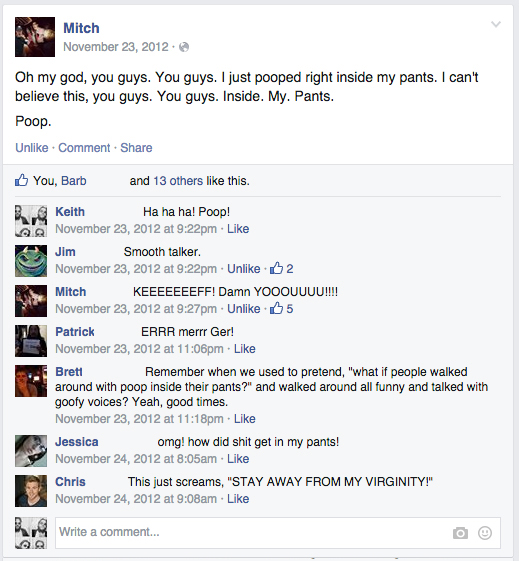This screenshot has height=561, width=519.
Task: Click the public globe privacy icon
Action: point(184,47)
